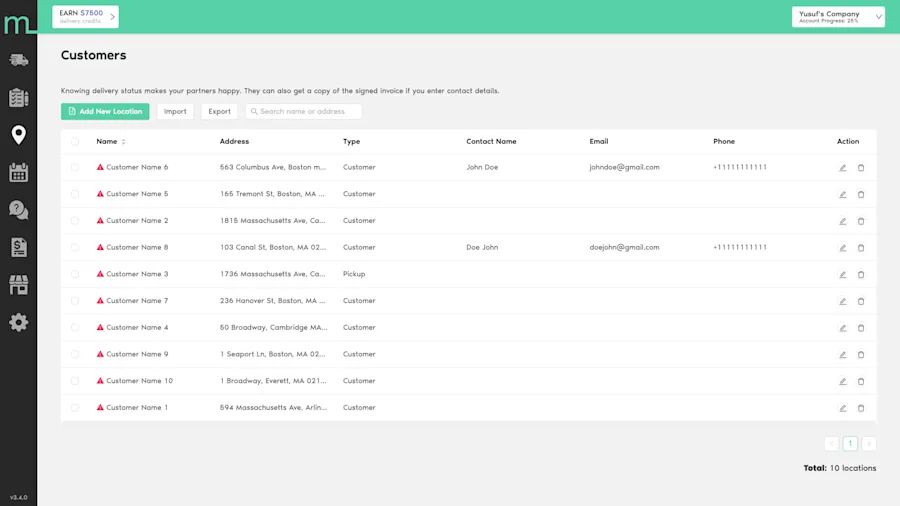The image size is (900, 506).
Task: Click the email doejohn@gmail.com
Action: pos(624,247)
